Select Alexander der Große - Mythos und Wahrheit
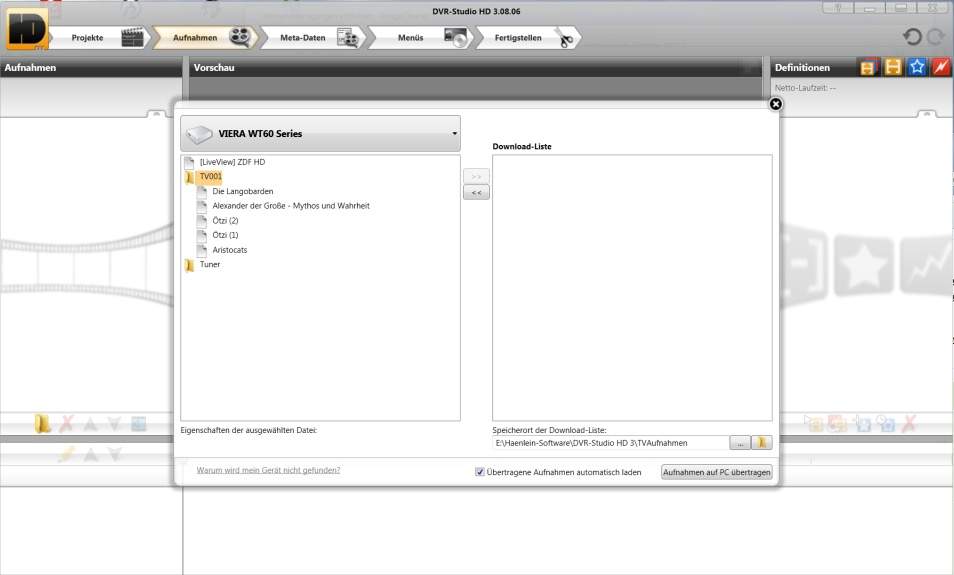The width and height of the screenshot is (954, 575). [x=291, y=206]
